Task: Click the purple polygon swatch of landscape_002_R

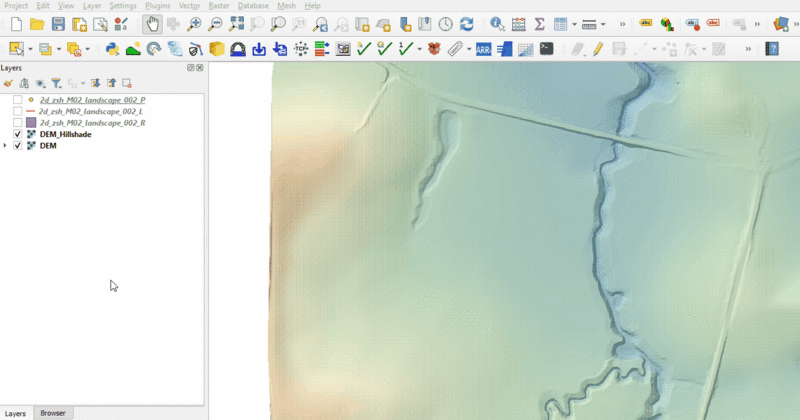Action: 31,123
